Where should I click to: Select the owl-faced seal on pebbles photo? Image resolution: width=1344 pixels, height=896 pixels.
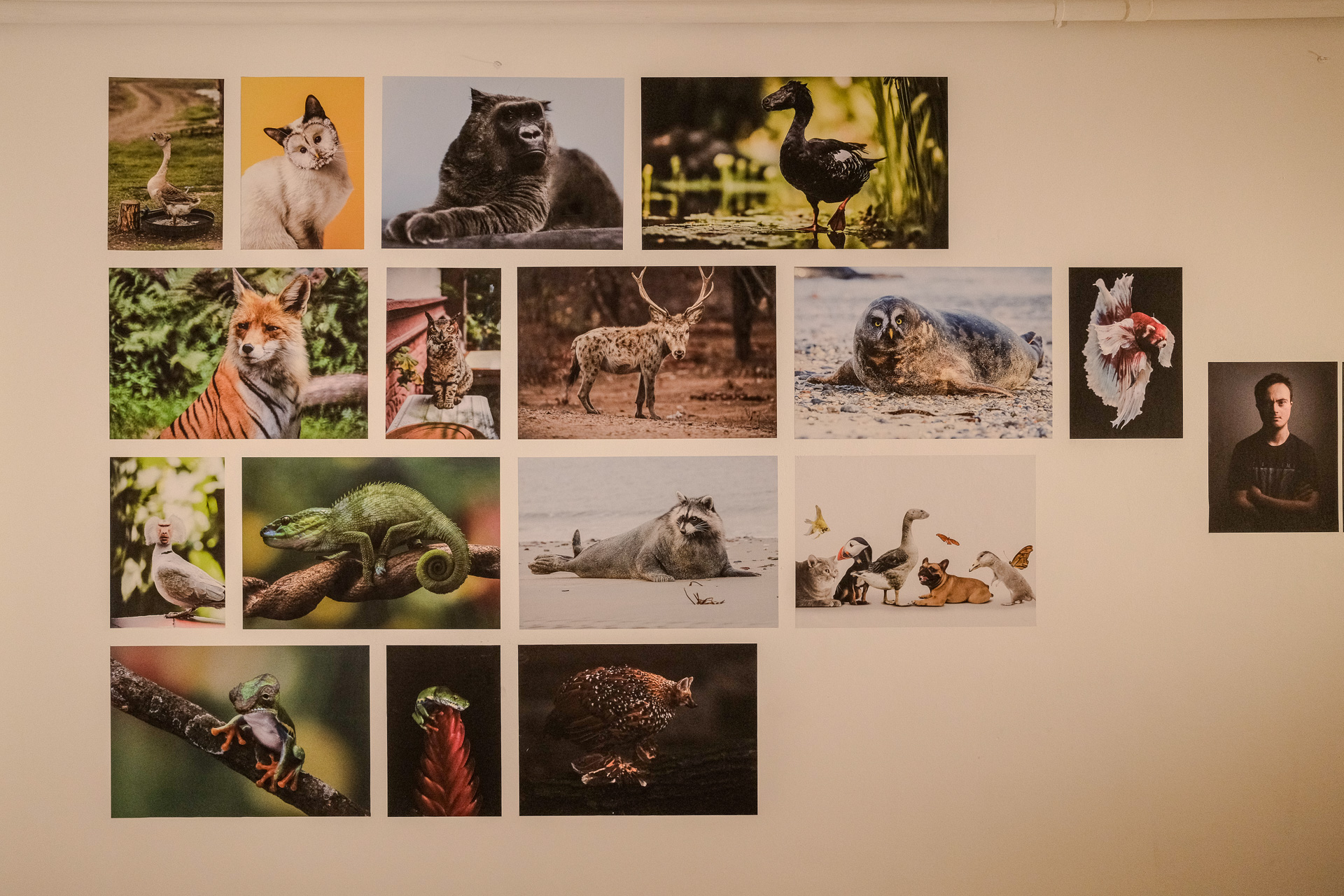pos(923,352)
